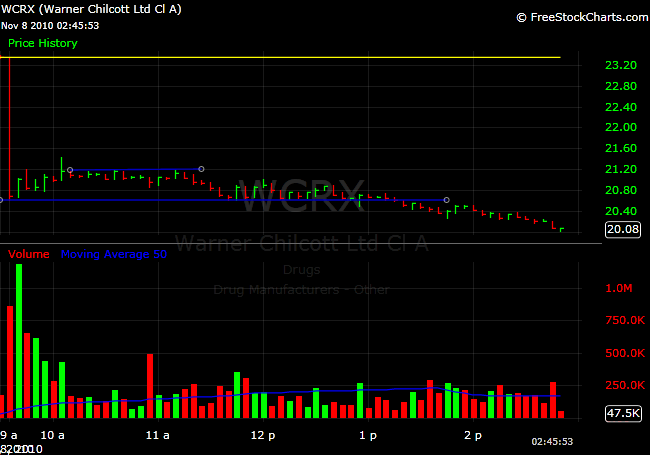650x455 pixels.
Task: Click the last green price bar on right
Action: (x=562, y=229)
